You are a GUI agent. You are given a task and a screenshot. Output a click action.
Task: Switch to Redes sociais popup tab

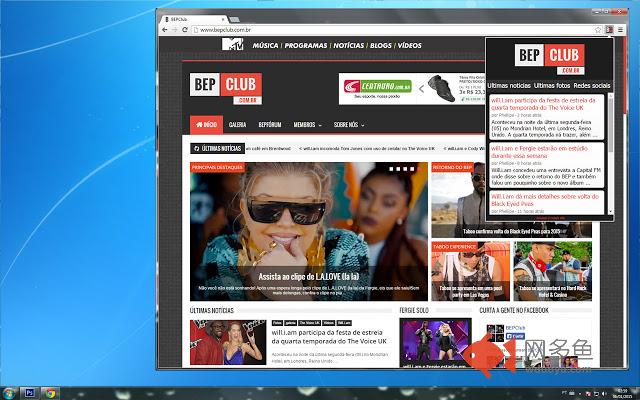[592, 86]
